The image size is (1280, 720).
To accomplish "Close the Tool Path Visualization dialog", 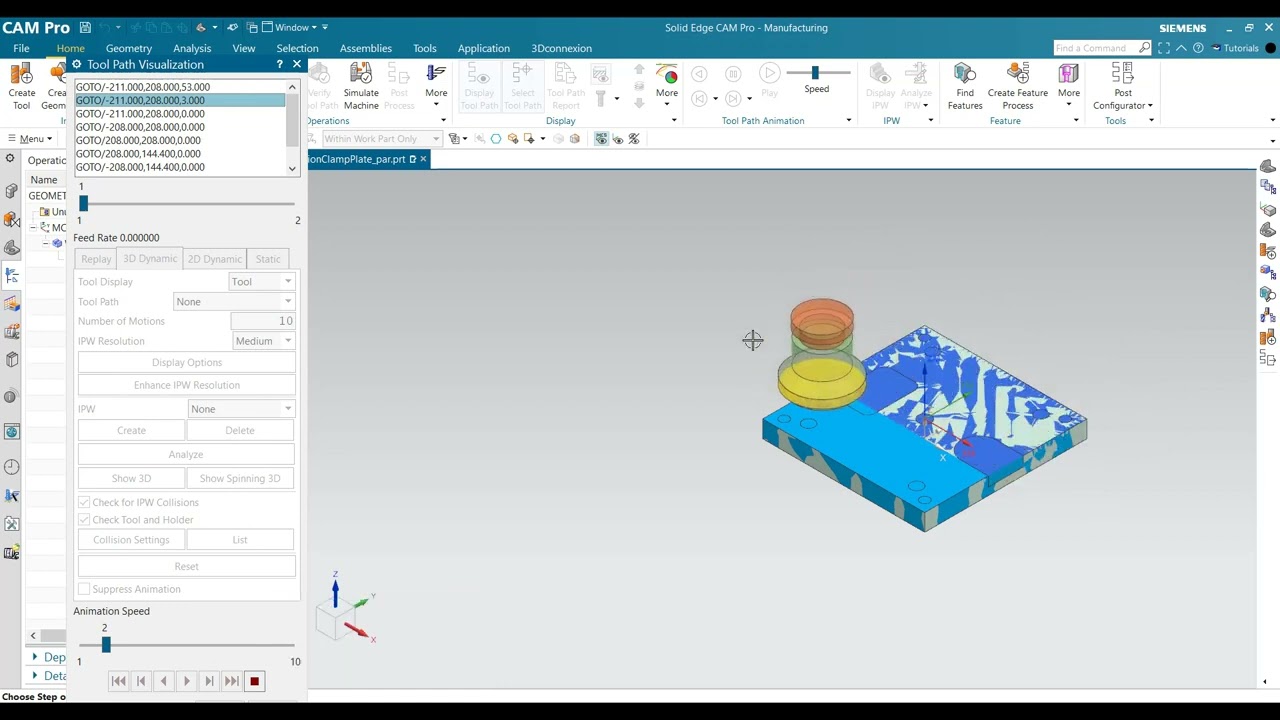I will pos(296,64).
